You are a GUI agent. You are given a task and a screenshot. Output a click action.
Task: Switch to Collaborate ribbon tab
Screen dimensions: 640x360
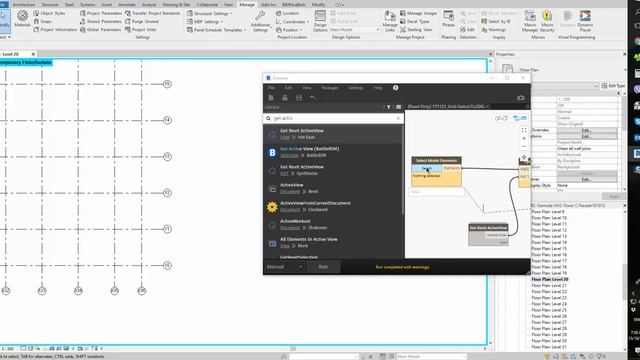click(207, 4)
